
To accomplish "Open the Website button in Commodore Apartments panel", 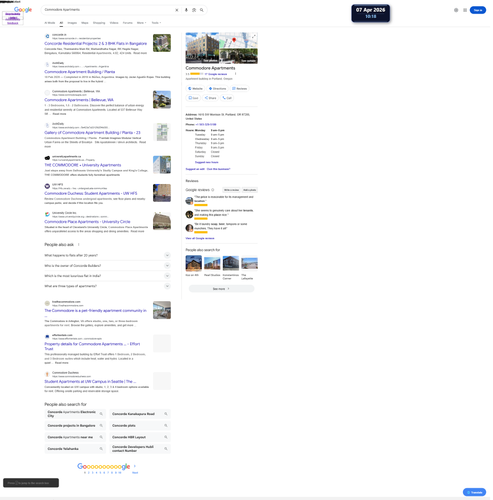I will click(x=195, y=89).
